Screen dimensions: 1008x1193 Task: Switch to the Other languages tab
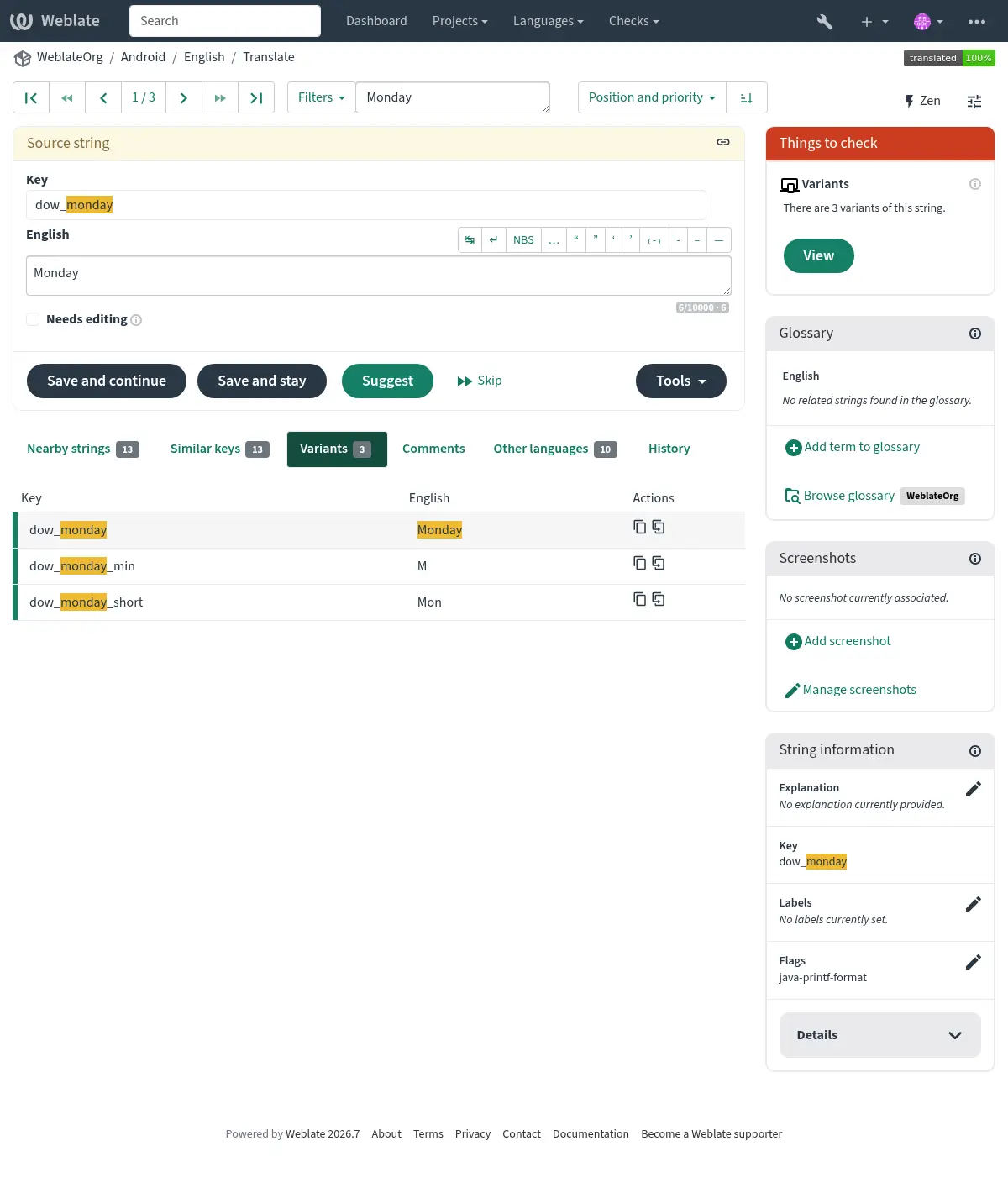[555, 449]
